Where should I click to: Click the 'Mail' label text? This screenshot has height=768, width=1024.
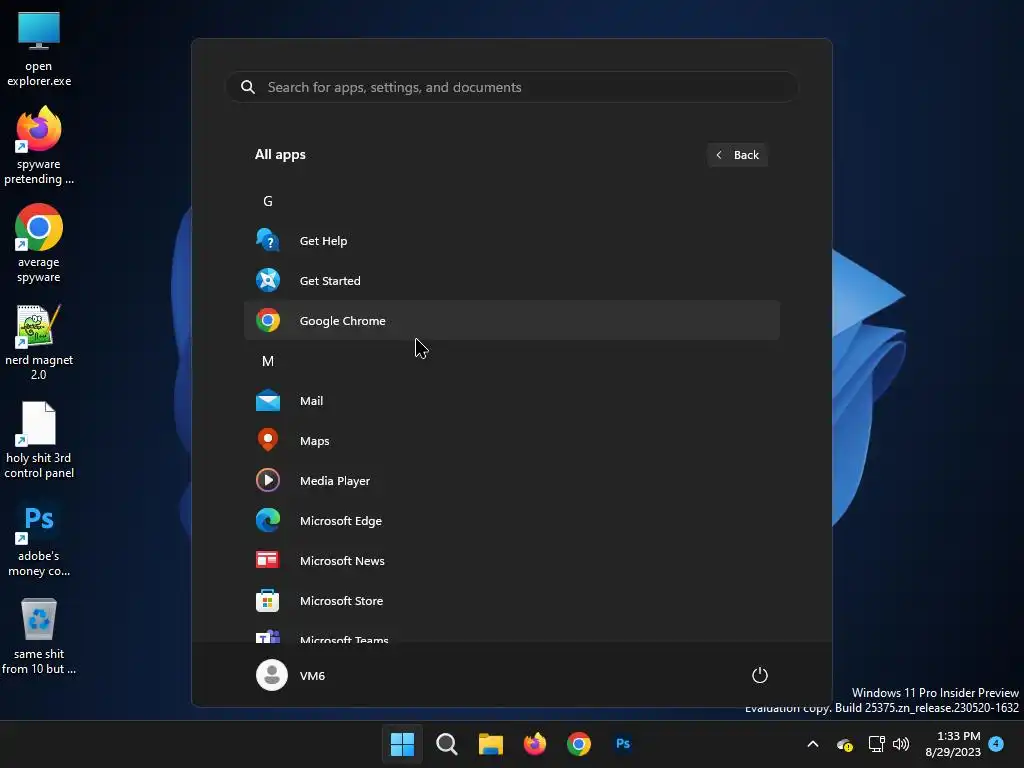pos(312,400)
